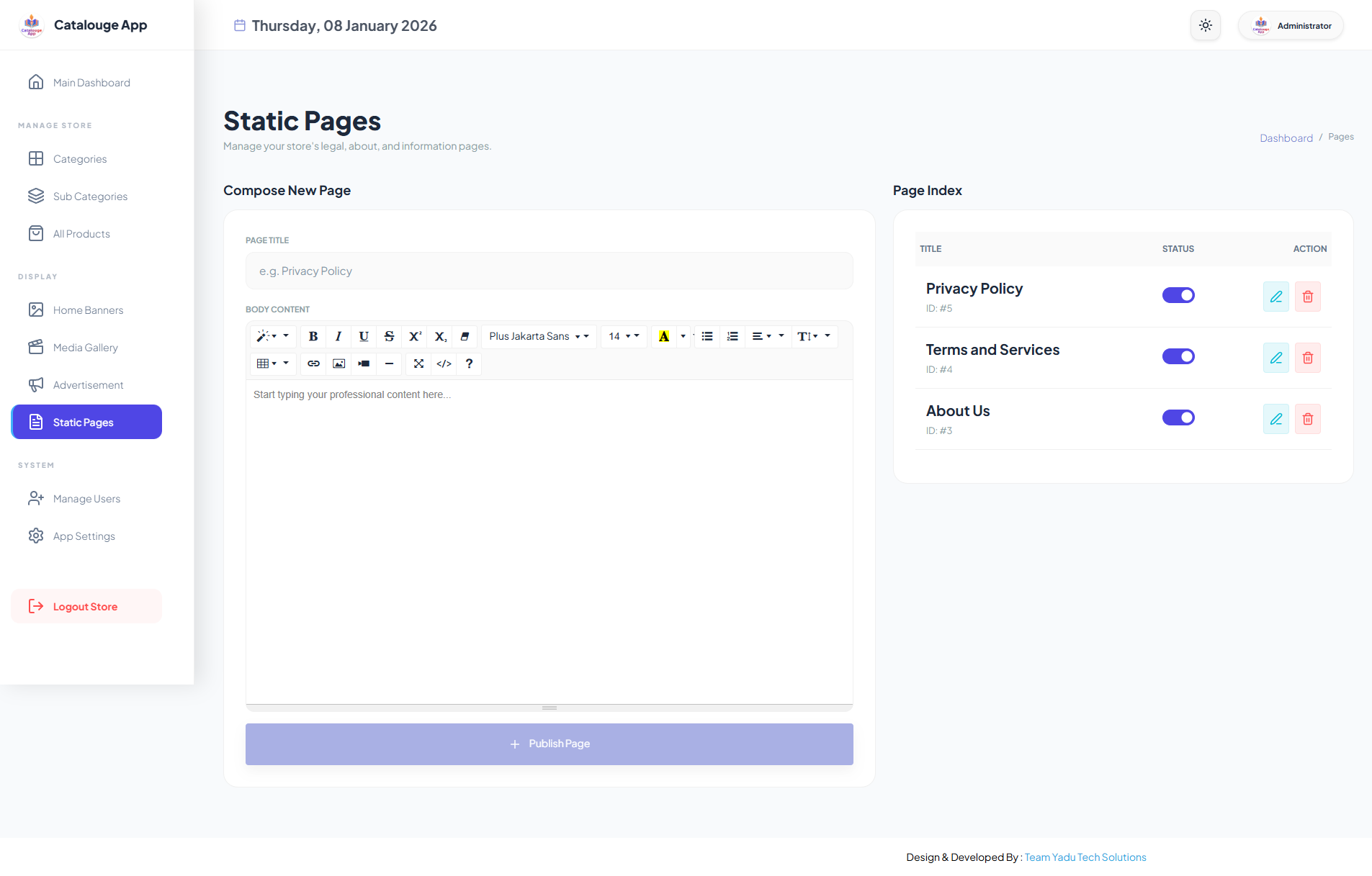Edit the Terms and Services page
This screenshot has height=876, width=1372.
click(1276, 358)
